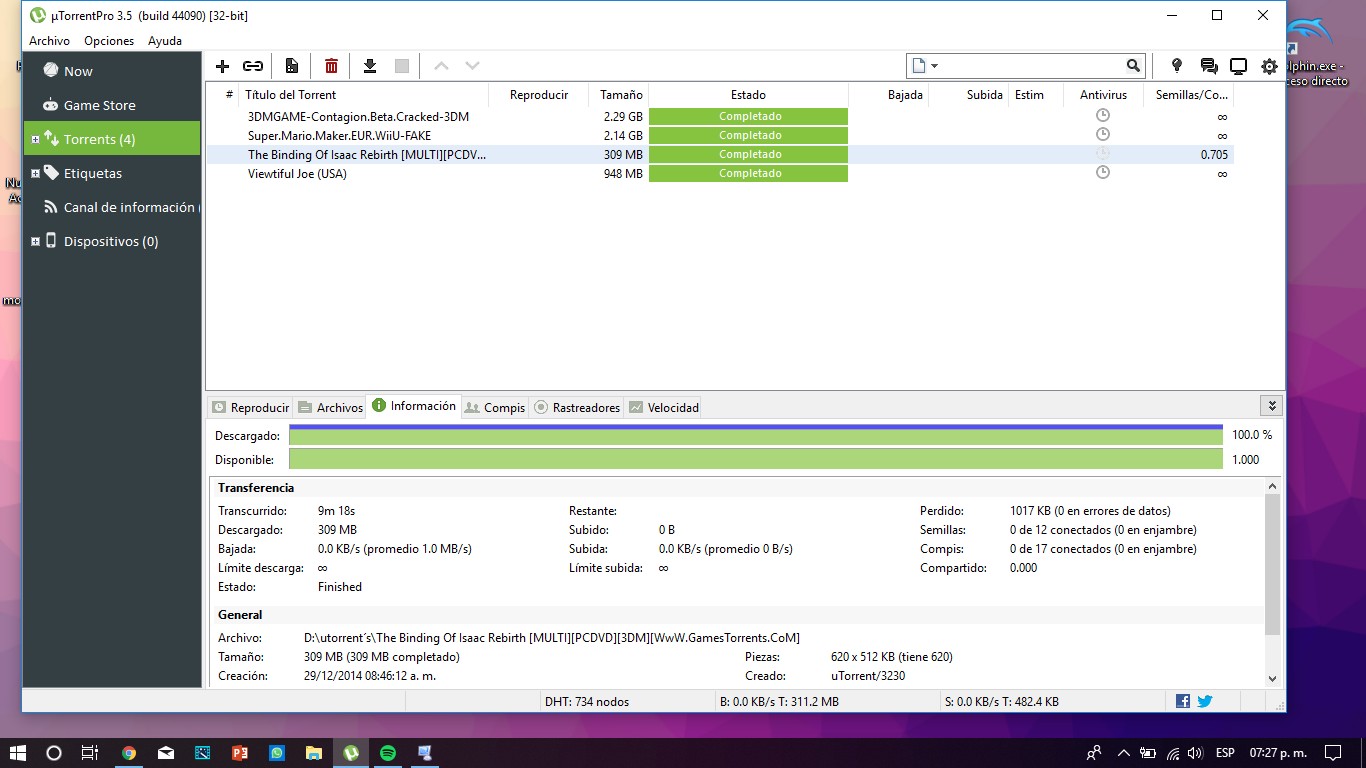Click the Add Torrent from URL link icon
This screenshot has width=1366, height=768.
253,66
